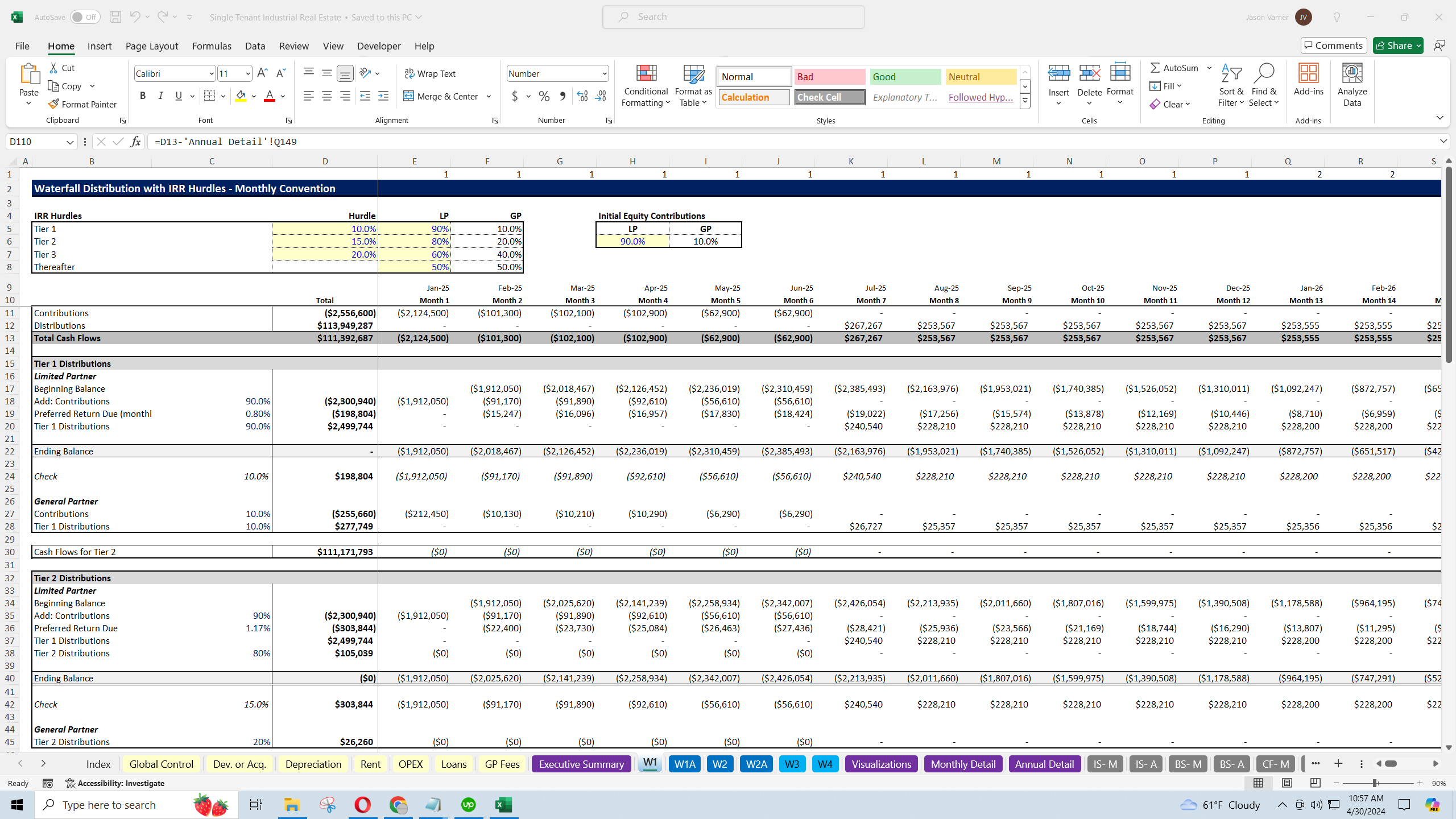
Task: Click the Share button
Action: pos(1398,45)
